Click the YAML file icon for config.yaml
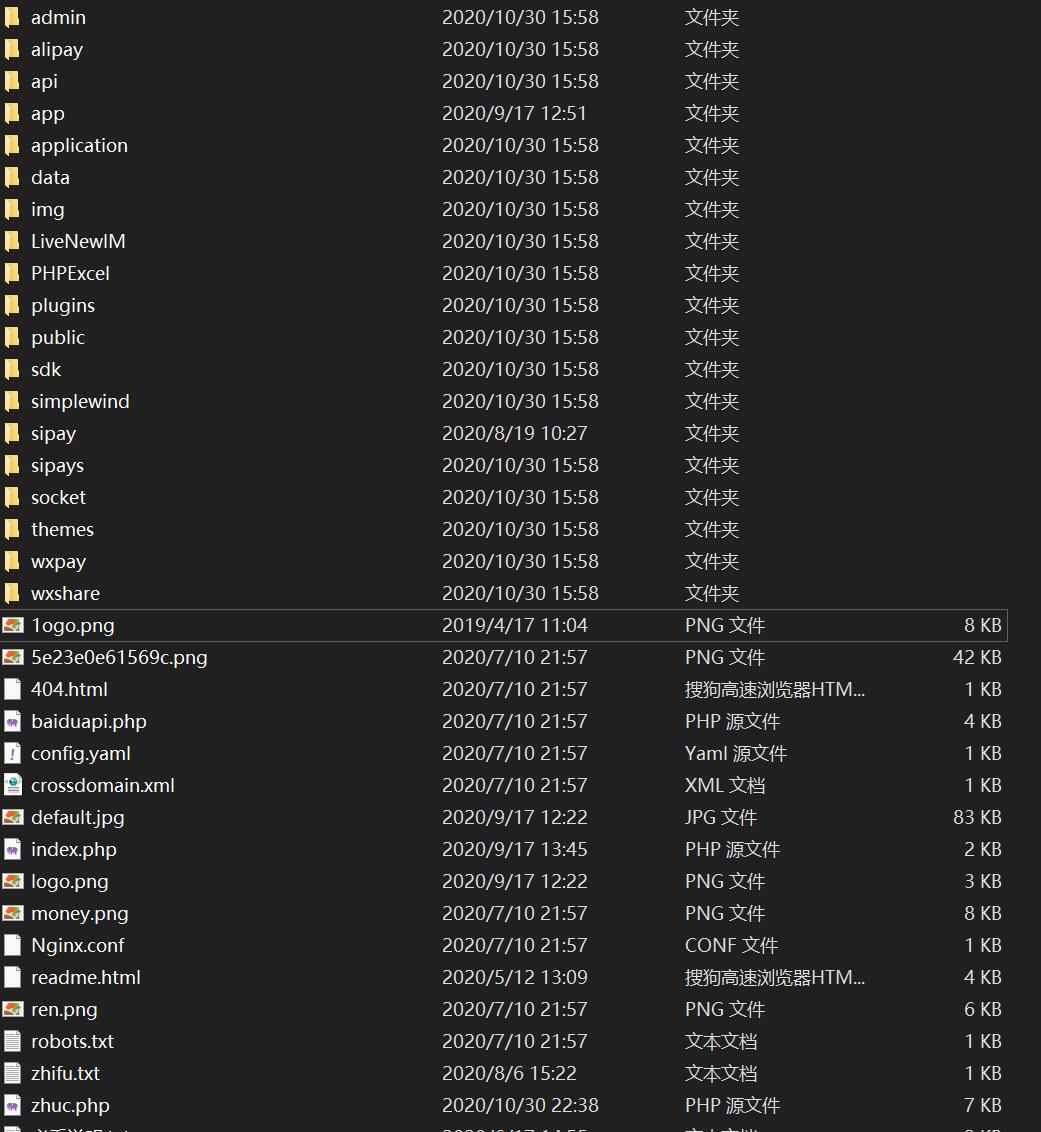The width and height of the screenshot is (1041, 1132). click(12, 754)
